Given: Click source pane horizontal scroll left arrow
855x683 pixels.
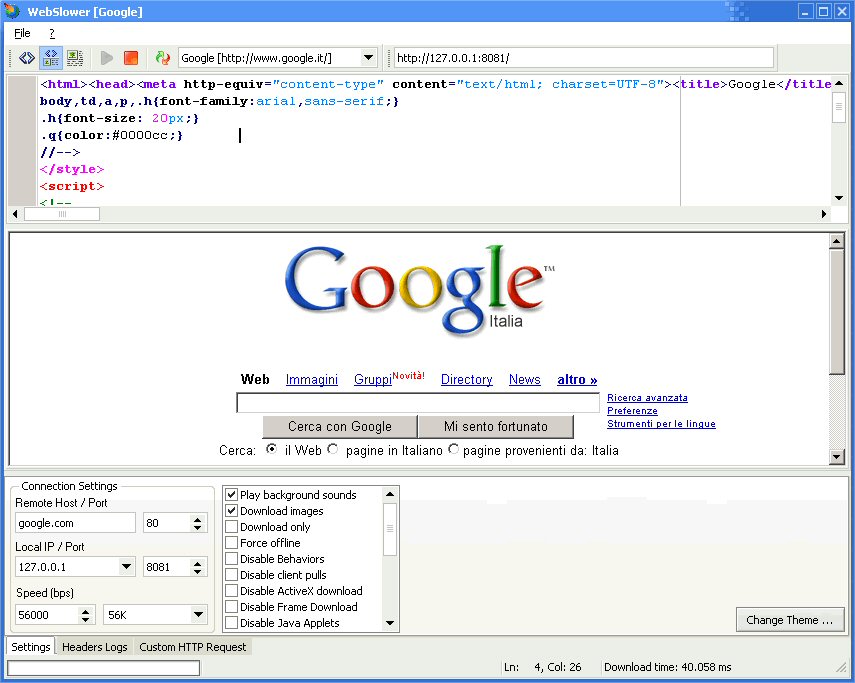Looking at the screenshot, I should click(x=15, y=214).
